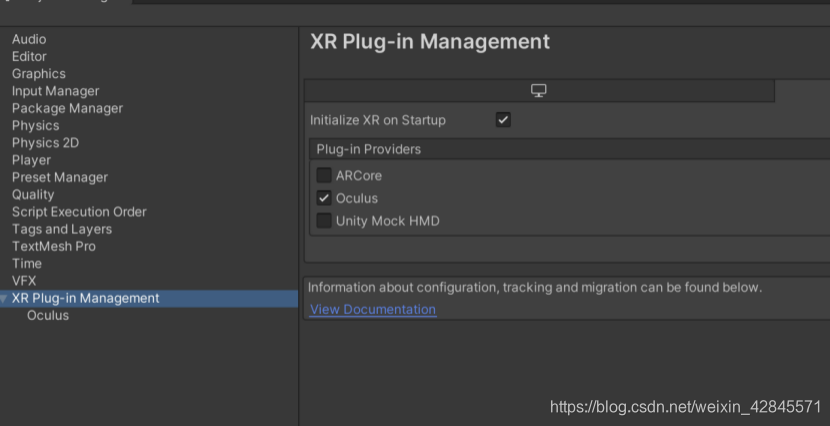Screen dimensions: 830x426
Task: Select the desktop monitor platform tab
Action: (539, 91)
